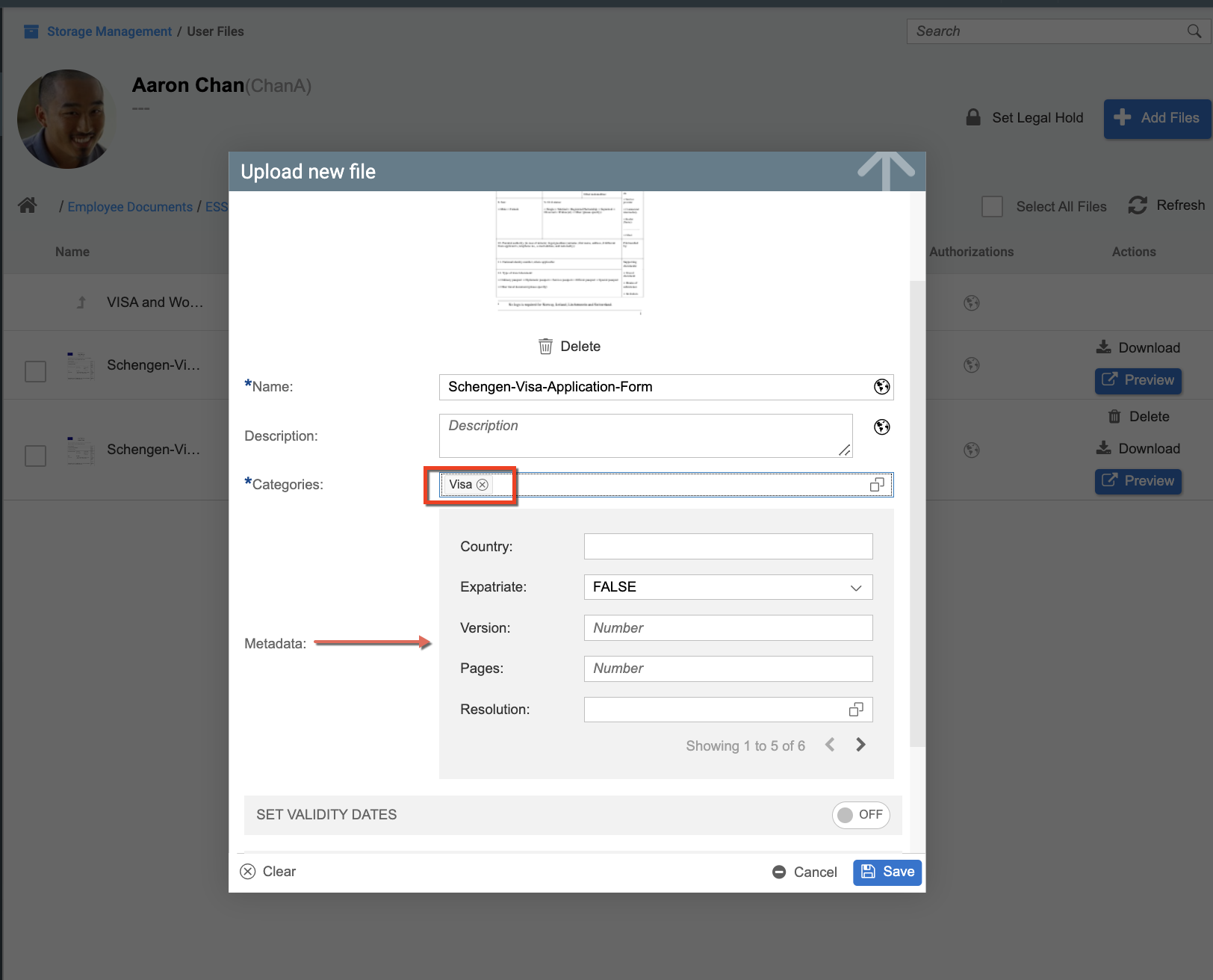This screenshot has height=980, width=1213.
Task: Click the trash Delete icon under preview
Action: (x=546, y=347)
